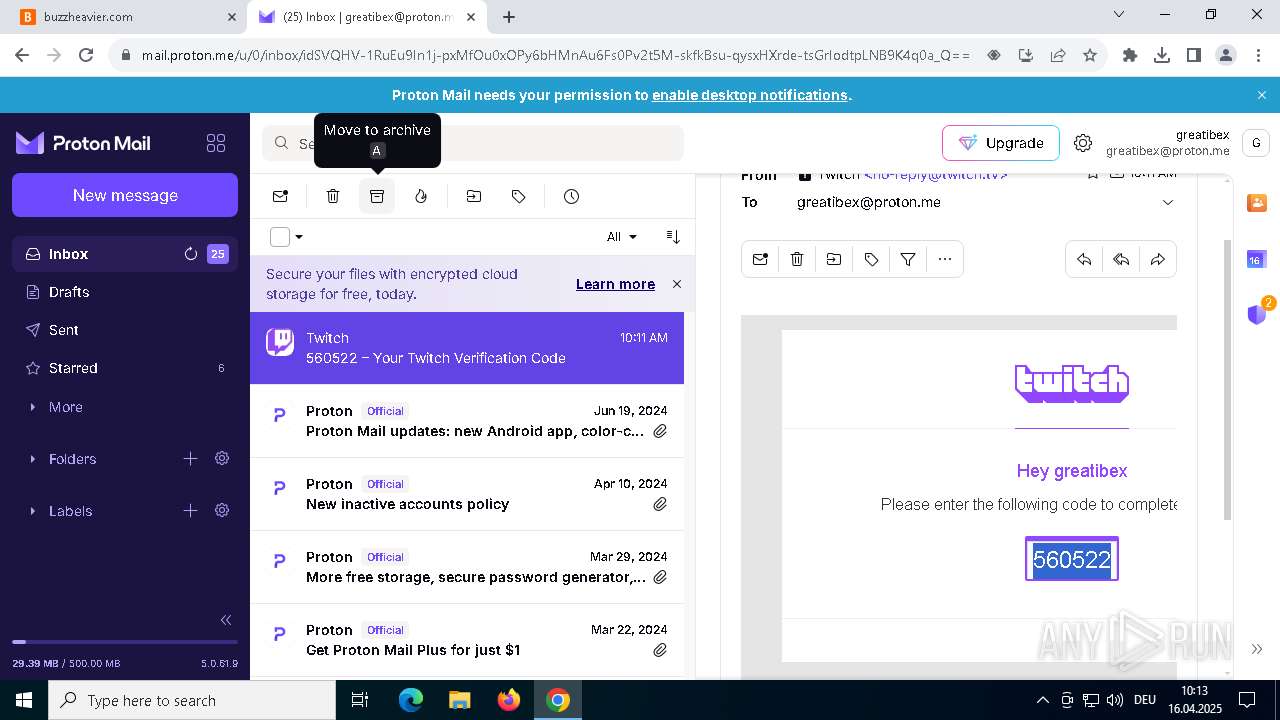
Task: Open the Inbox folder
Action: 125,254
